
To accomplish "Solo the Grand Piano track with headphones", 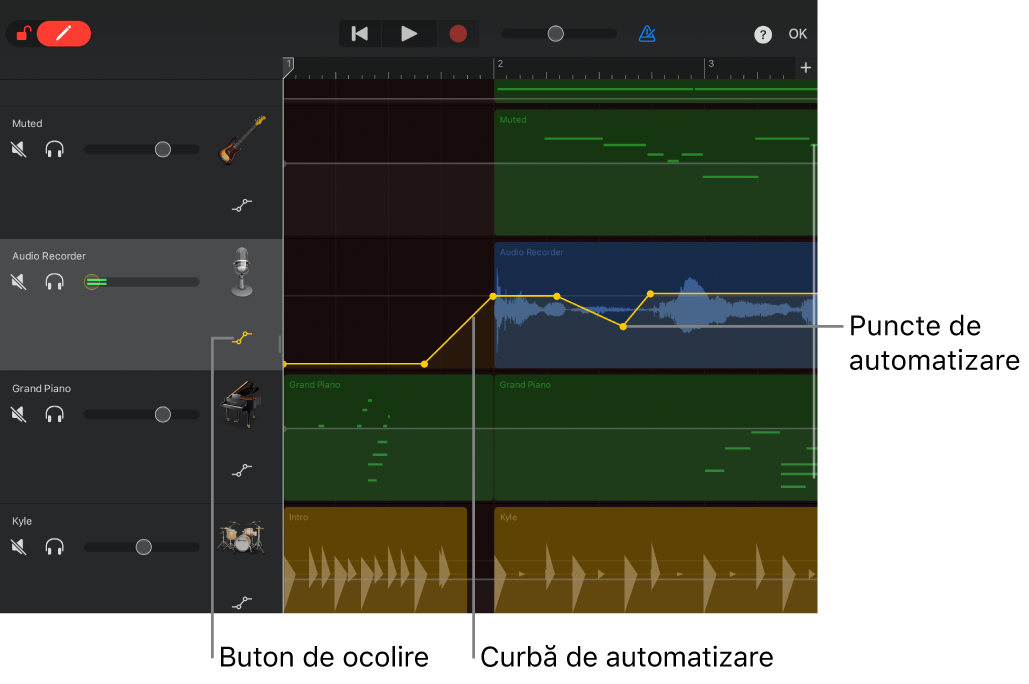I will tap(54, 414).
